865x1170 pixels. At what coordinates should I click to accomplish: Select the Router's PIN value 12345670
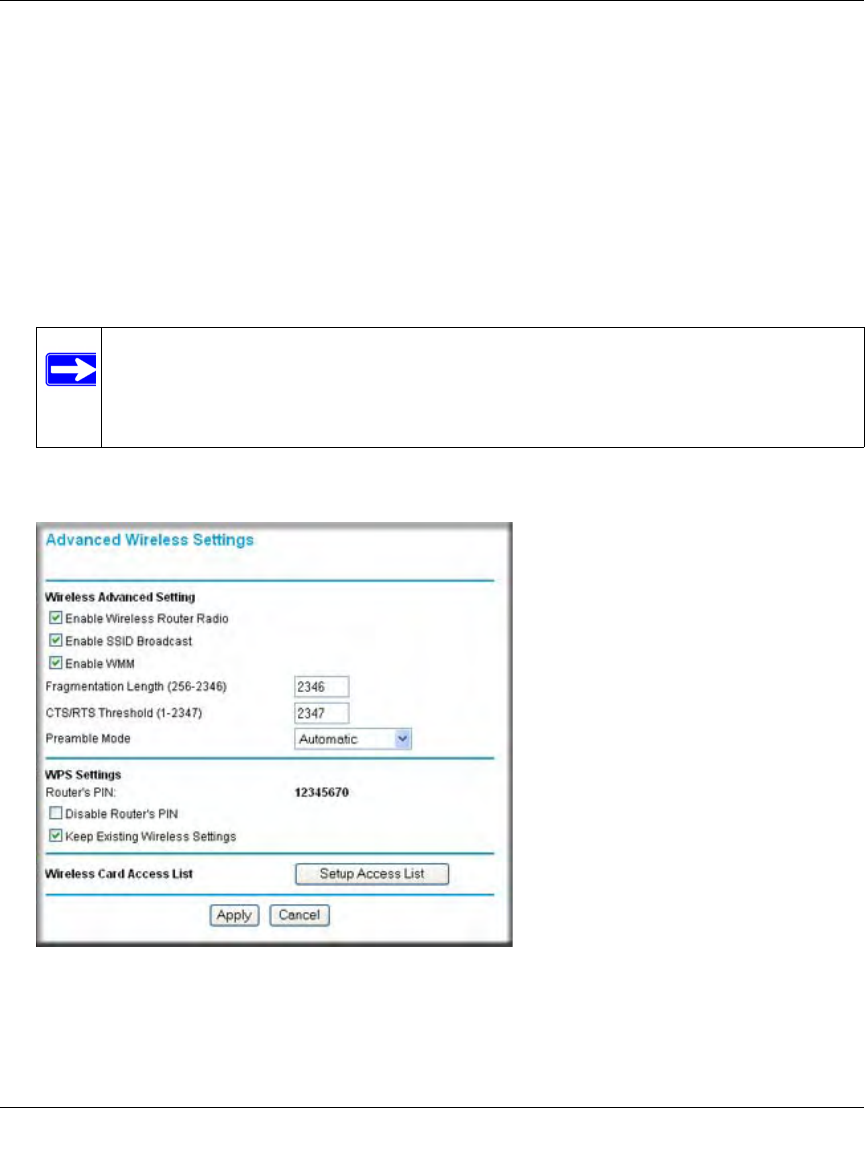click(x=322, y=792)
